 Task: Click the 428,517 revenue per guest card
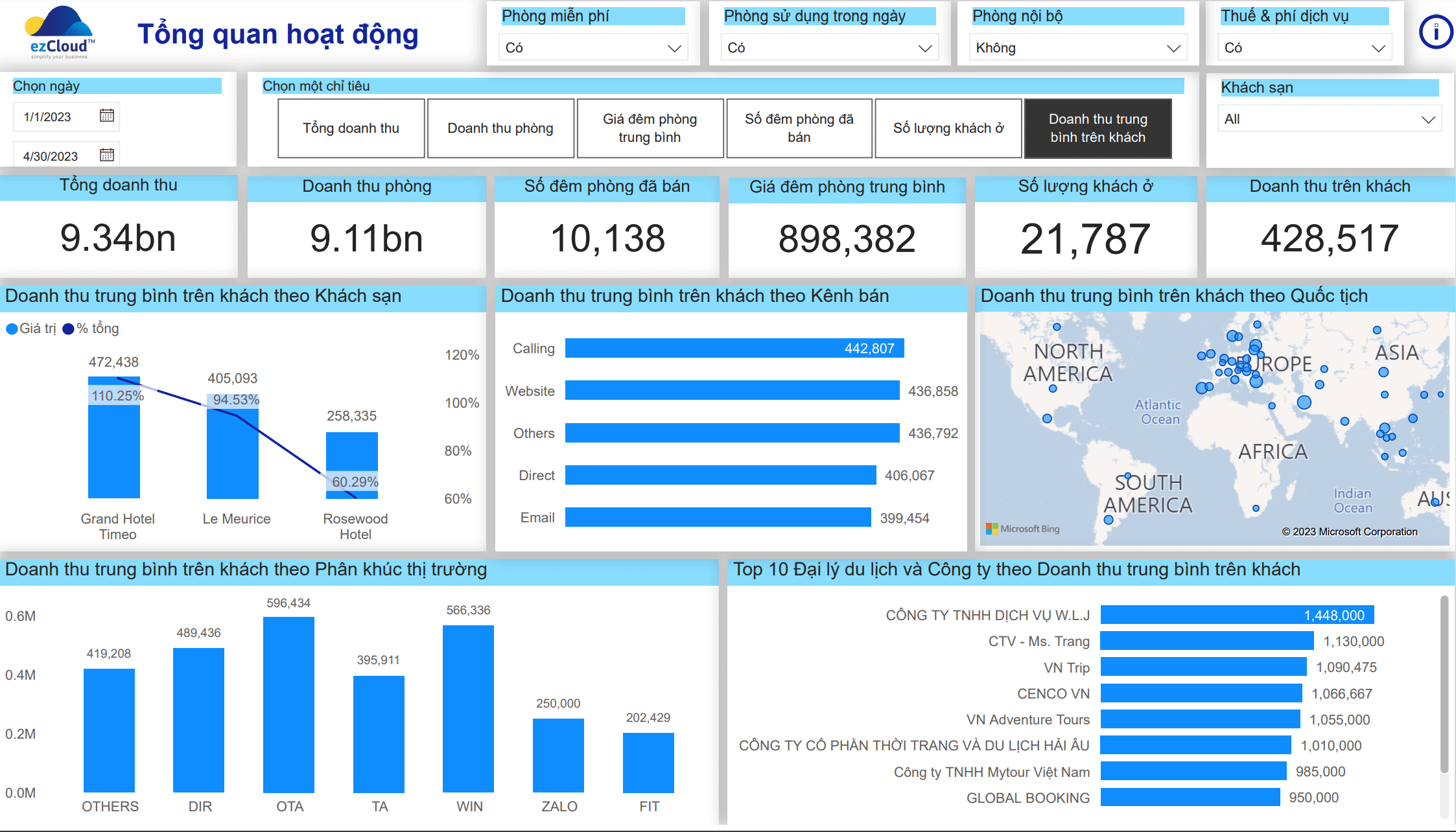[x=1330, y=226]
